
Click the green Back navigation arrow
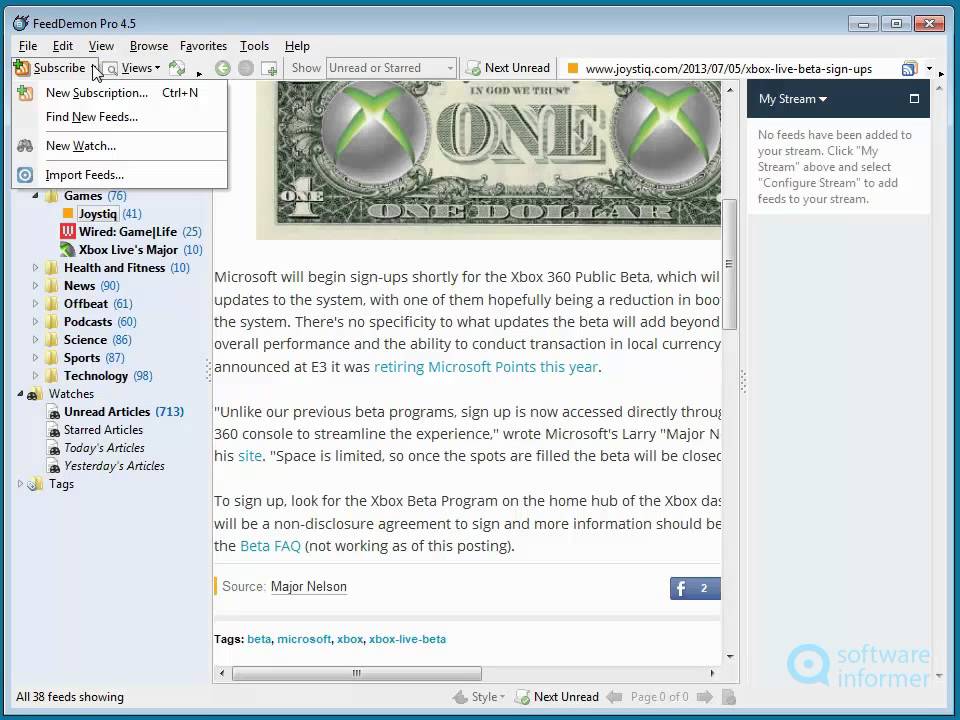(x=222, y=68)
